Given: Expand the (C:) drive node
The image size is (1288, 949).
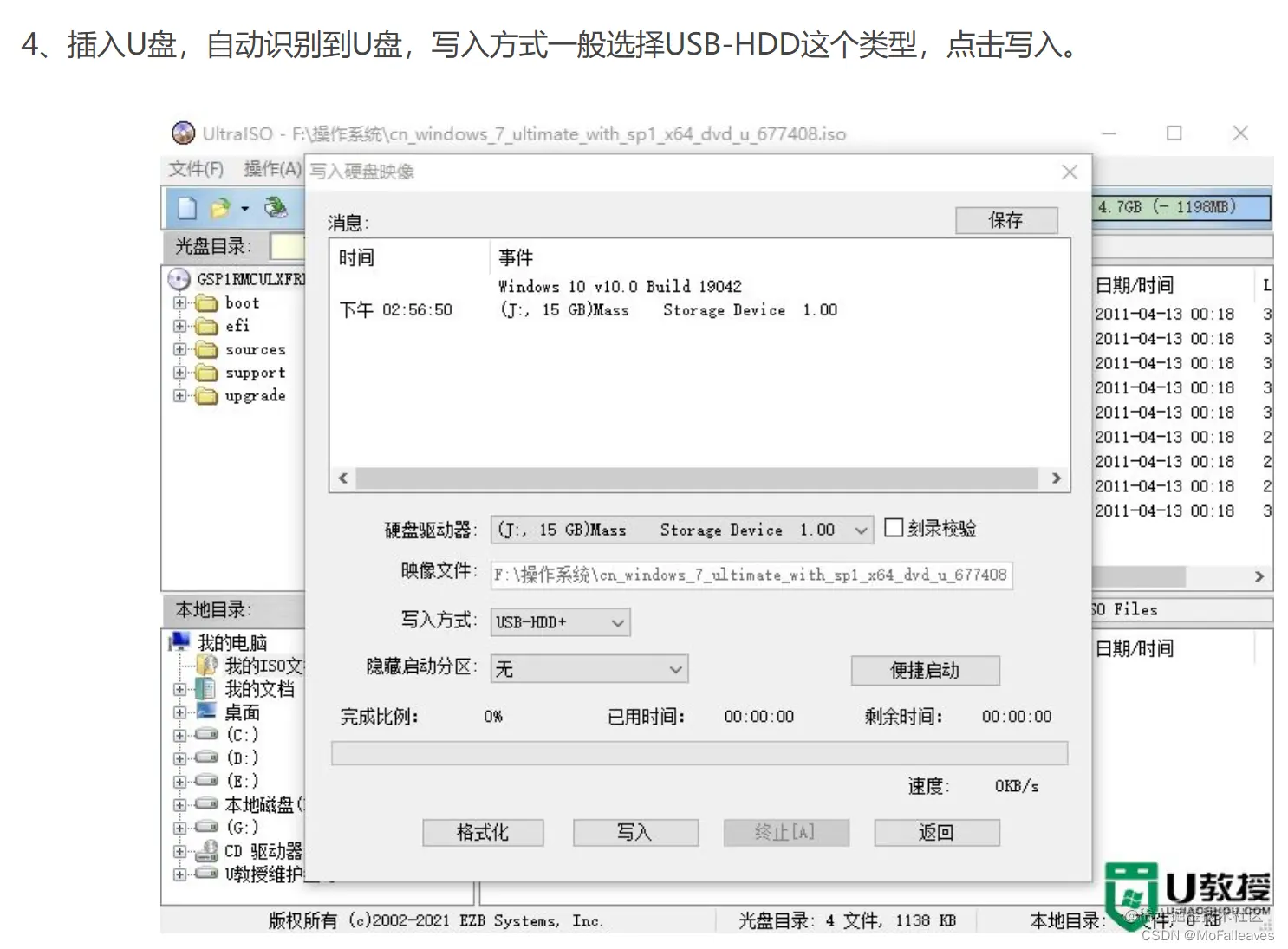Looking at the screenshot, I should coord(179,735).
